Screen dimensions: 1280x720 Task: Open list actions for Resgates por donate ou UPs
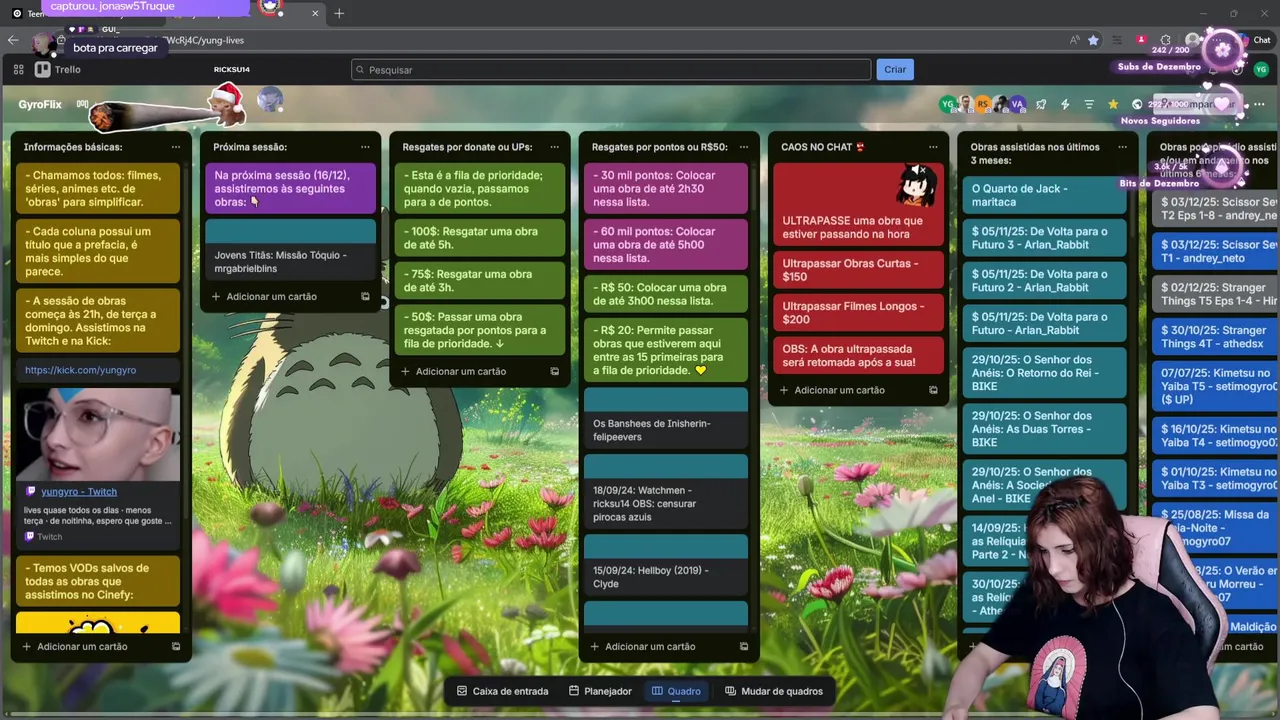click(x=554, y=147)
